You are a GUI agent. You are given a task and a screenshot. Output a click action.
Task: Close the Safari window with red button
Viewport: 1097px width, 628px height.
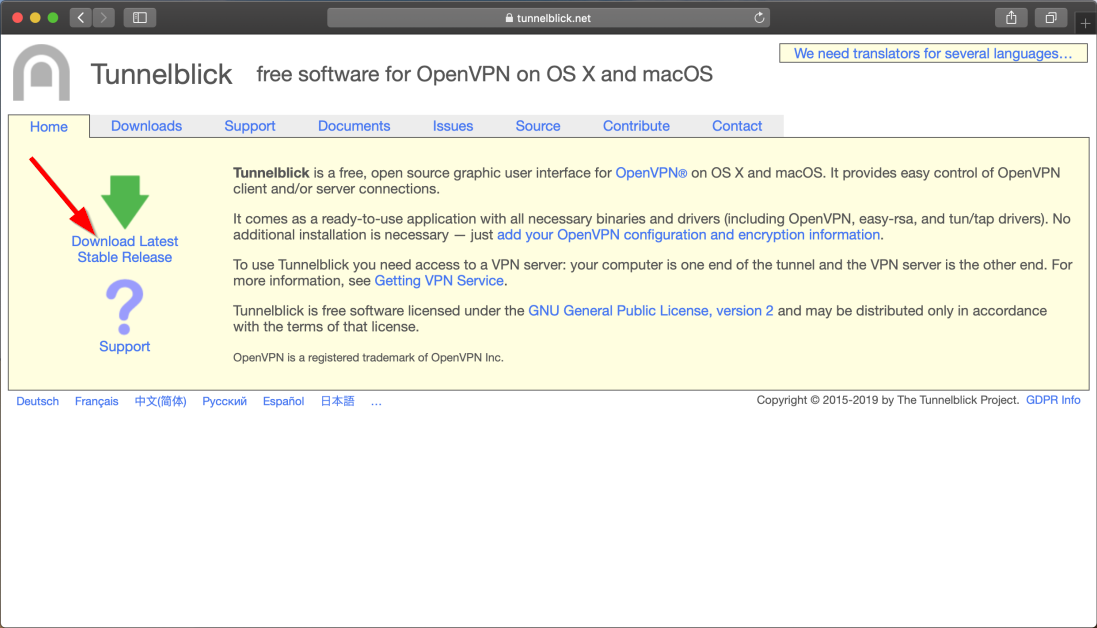(x=17, y=17)
